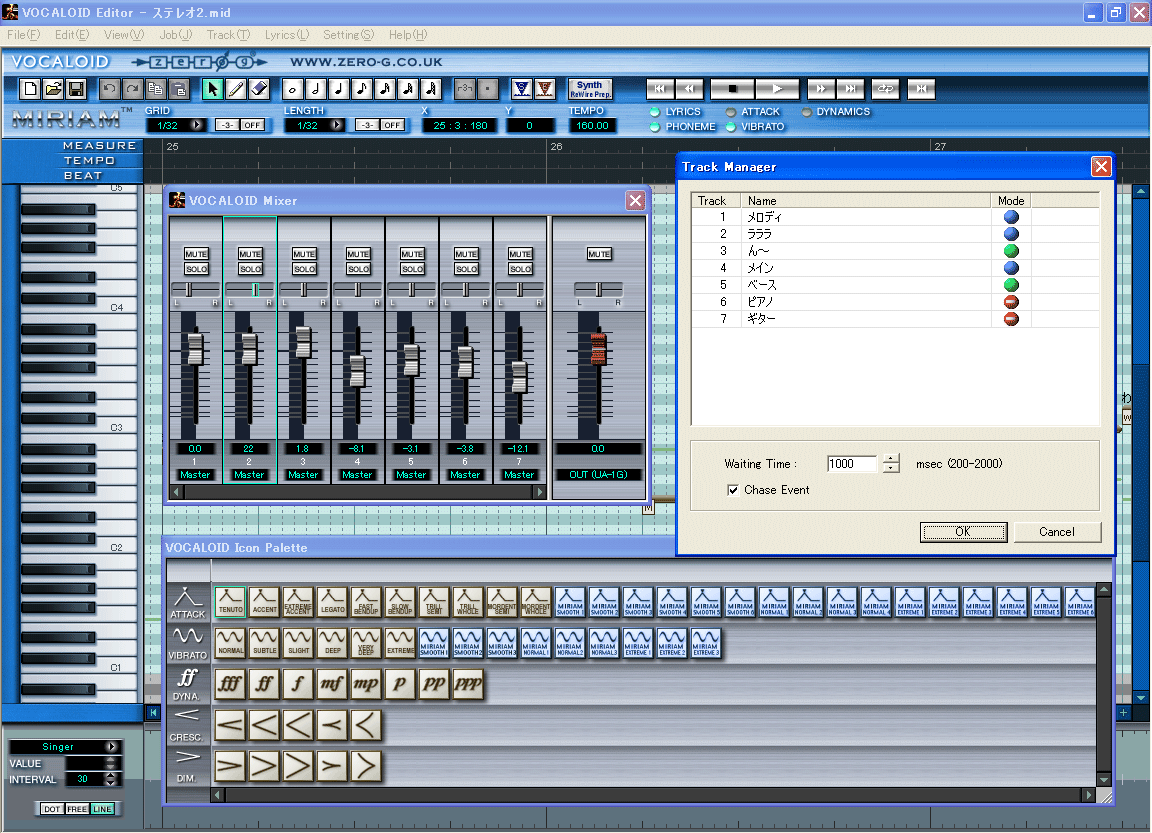Add Accent attack icon from palette
The height and width of the screenshot is (833, 1152).
pos(264,601)
